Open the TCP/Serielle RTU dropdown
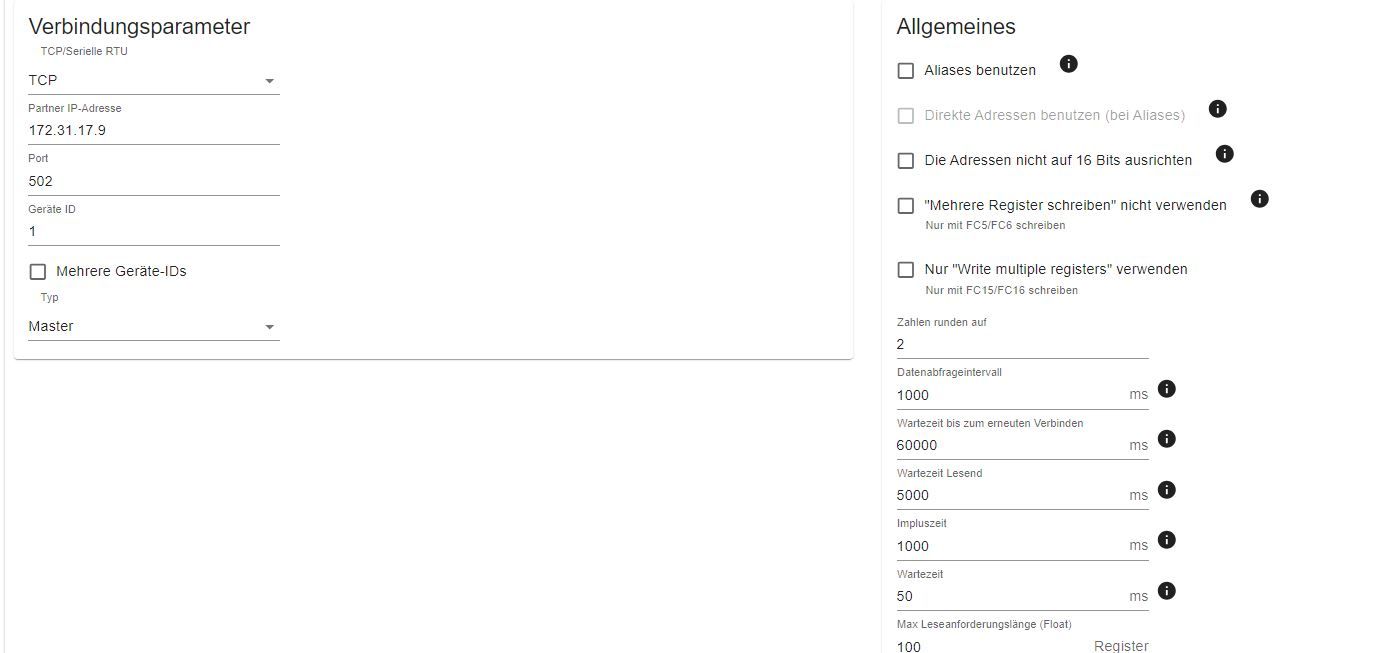1392x653 pixels. (x=153, y=81)
